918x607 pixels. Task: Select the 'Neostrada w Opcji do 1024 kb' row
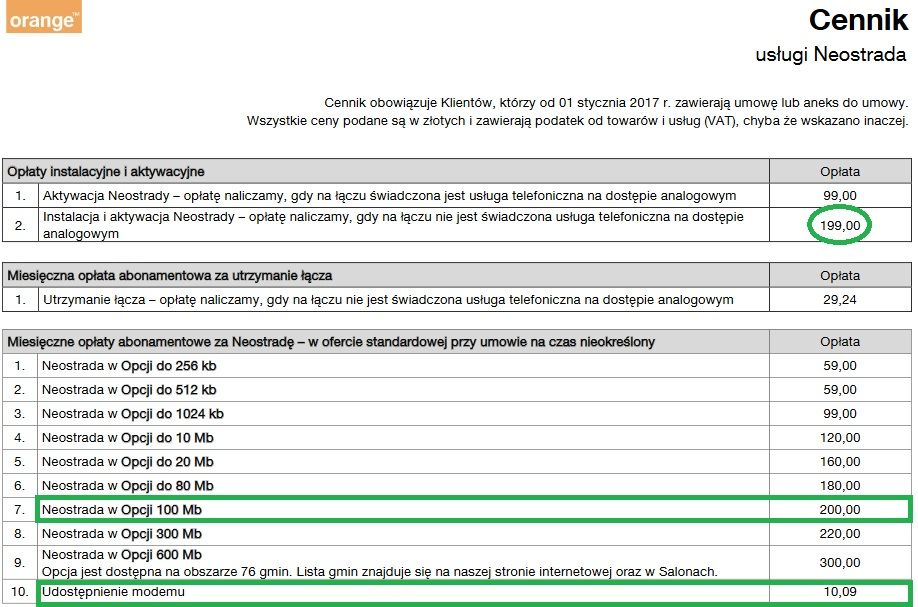(x=132, y=414)
